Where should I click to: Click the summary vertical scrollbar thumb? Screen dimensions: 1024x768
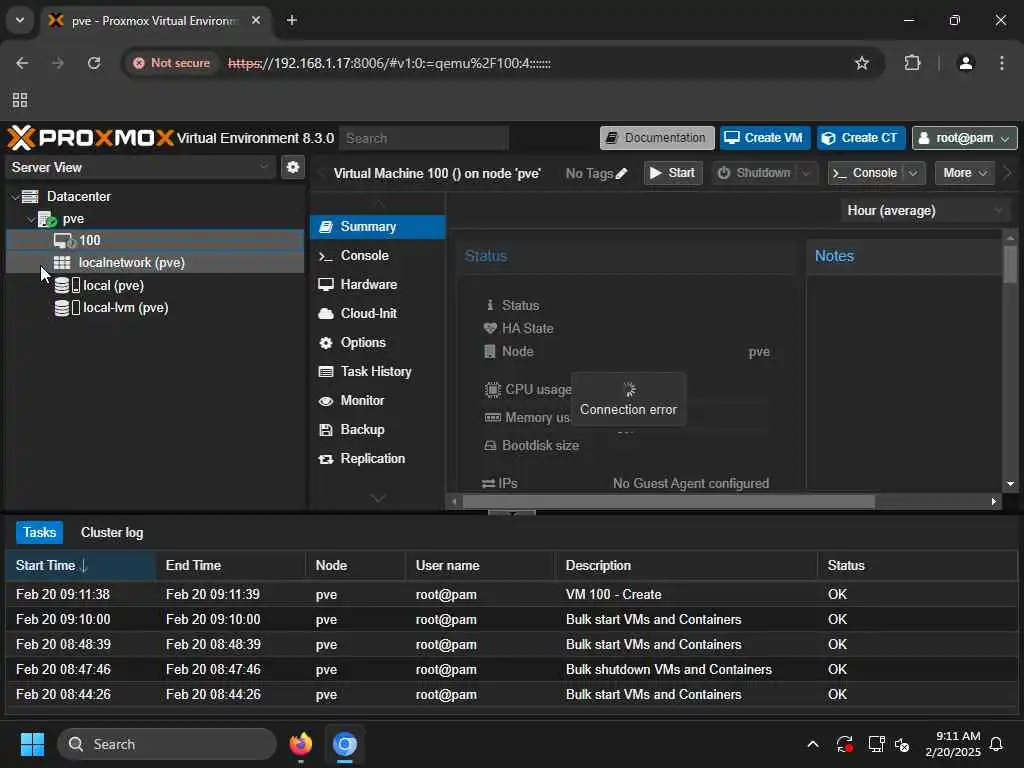[1010, 264]
